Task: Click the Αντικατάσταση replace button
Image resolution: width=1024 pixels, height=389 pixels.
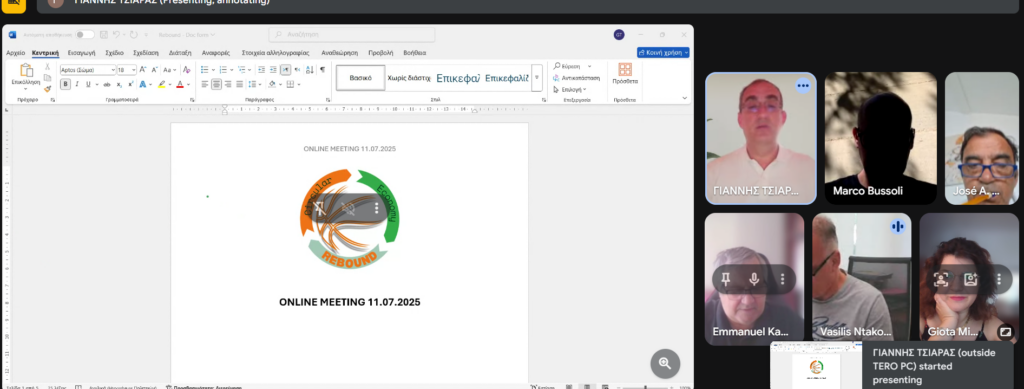Action: tap(577, 78)
